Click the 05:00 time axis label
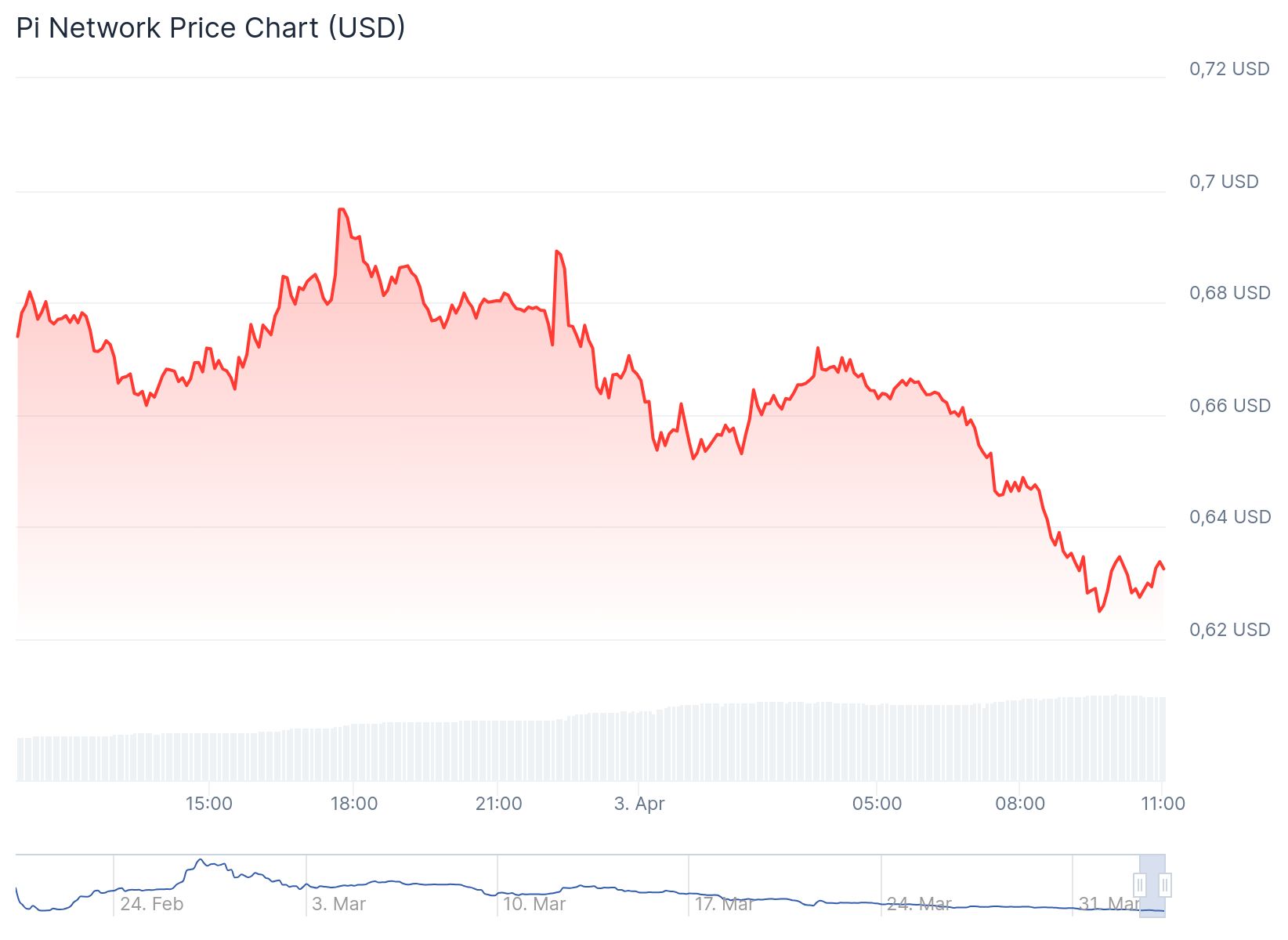1288x940 pixels. click(877, 804)
